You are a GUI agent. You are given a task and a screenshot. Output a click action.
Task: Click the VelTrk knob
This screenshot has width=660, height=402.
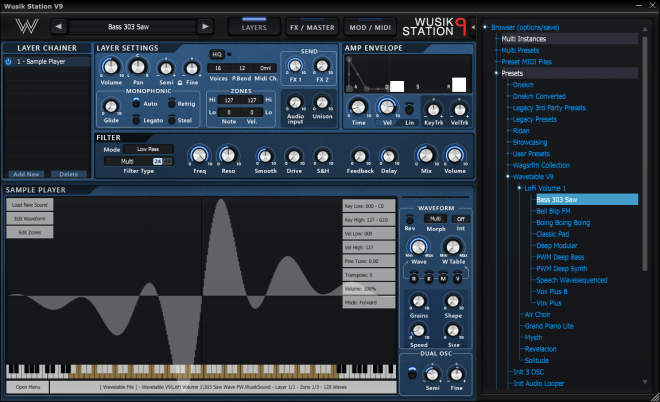(x=460, y=110)
